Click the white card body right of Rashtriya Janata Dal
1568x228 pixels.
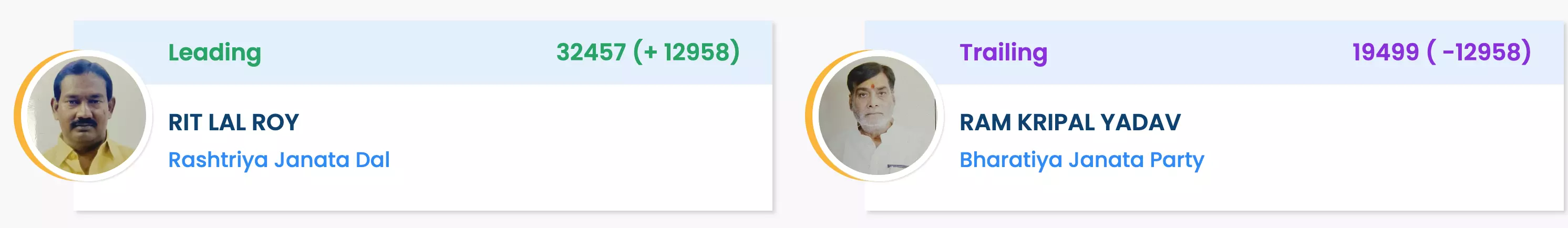click(x=578, y=160)
